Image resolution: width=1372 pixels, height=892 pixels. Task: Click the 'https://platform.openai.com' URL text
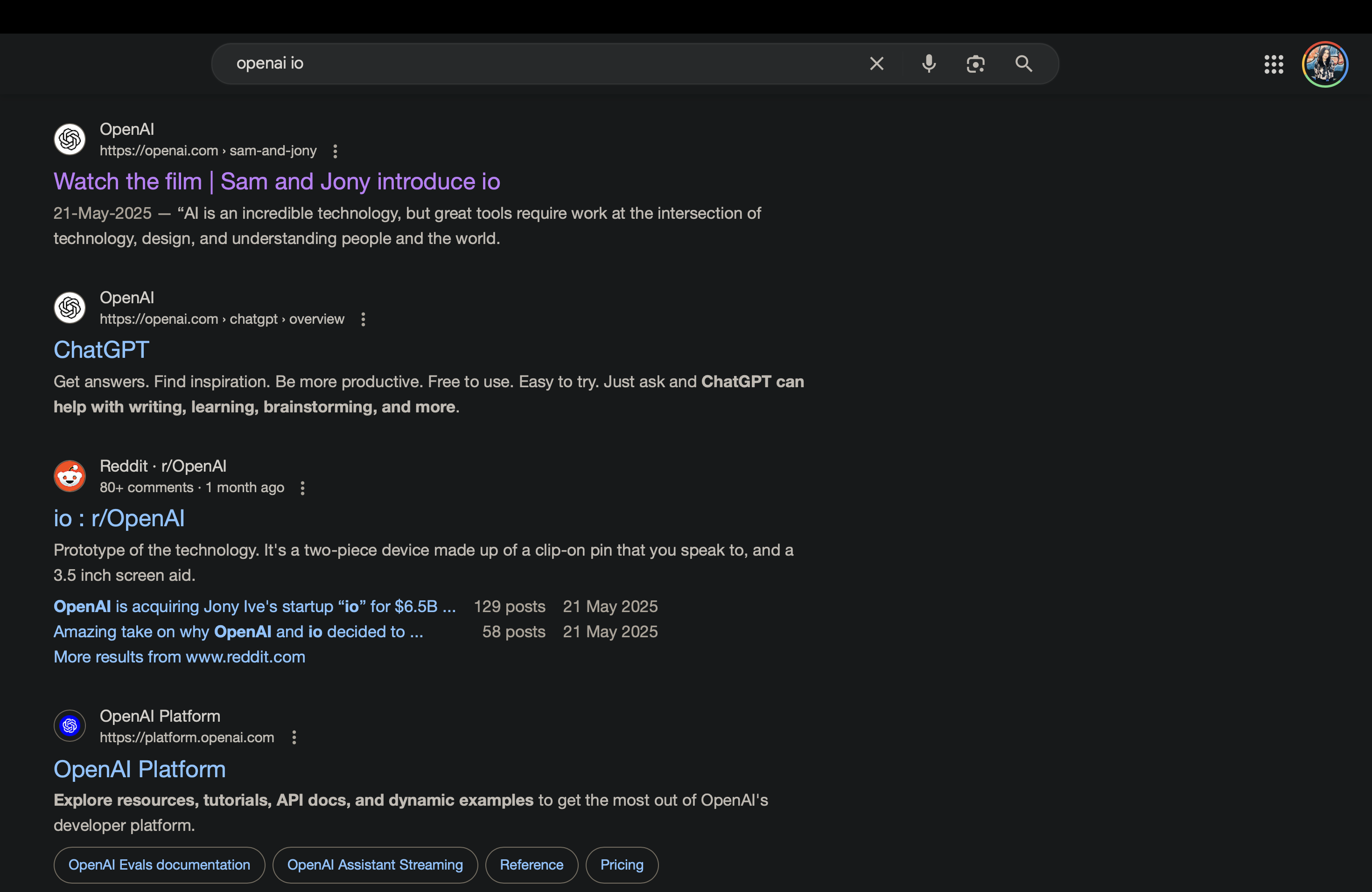pyautogui.click(x=187, y=737)
